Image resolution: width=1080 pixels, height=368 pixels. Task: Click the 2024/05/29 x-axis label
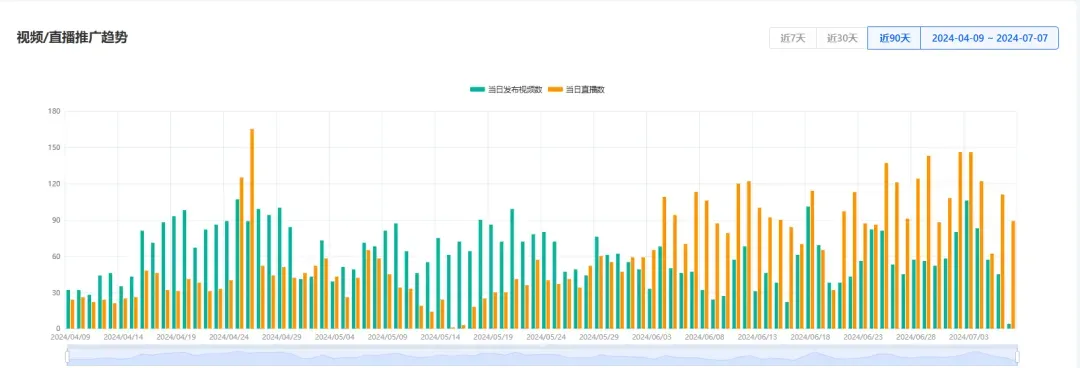point(599,337)
